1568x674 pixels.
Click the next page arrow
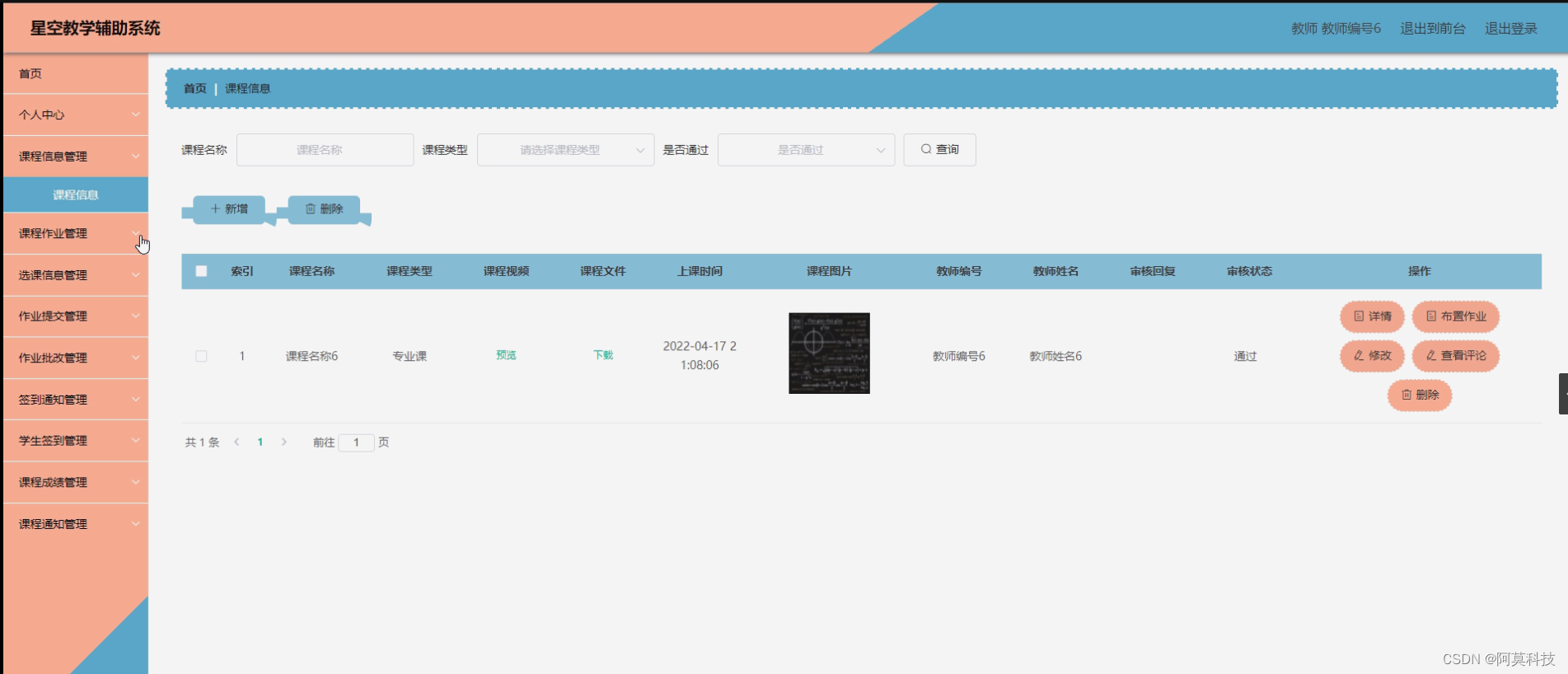pyautogui.click(x=284, y=442)
